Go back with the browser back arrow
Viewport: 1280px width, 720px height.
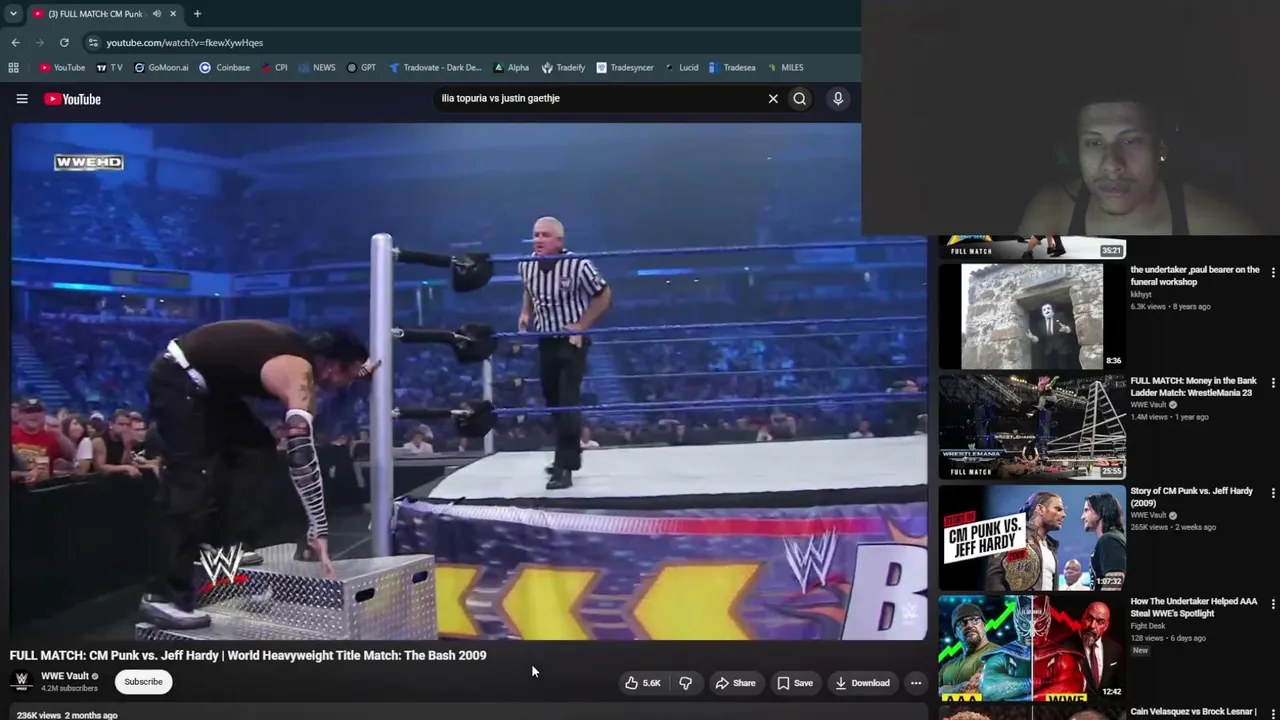(x=16, y=43)
